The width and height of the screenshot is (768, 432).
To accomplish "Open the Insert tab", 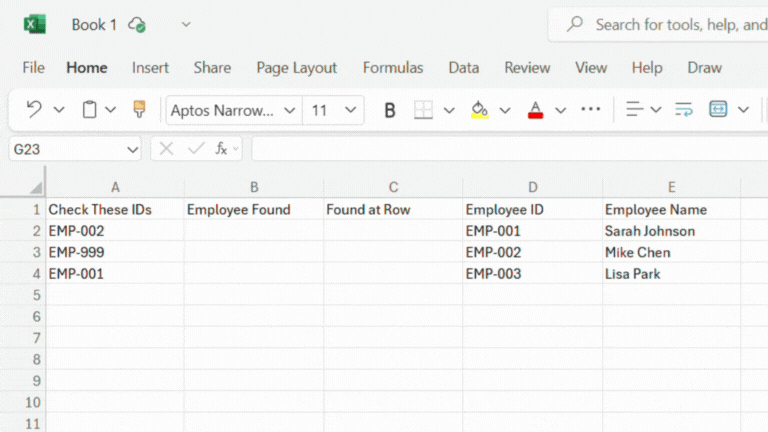I will pos(150,68).
